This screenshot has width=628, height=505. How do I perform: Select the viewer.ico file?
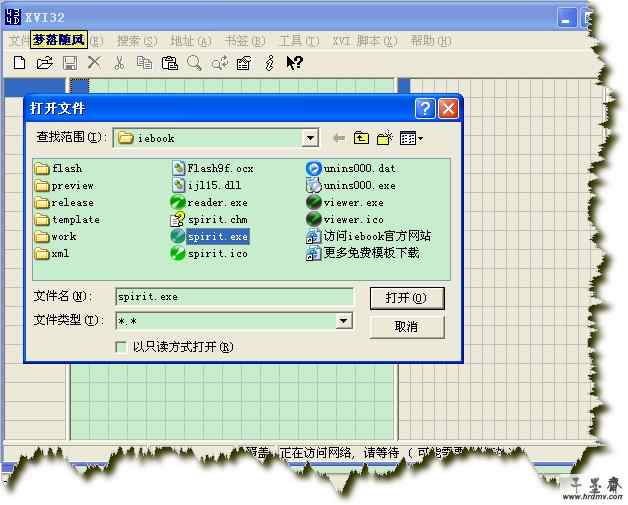click(345, 219)
